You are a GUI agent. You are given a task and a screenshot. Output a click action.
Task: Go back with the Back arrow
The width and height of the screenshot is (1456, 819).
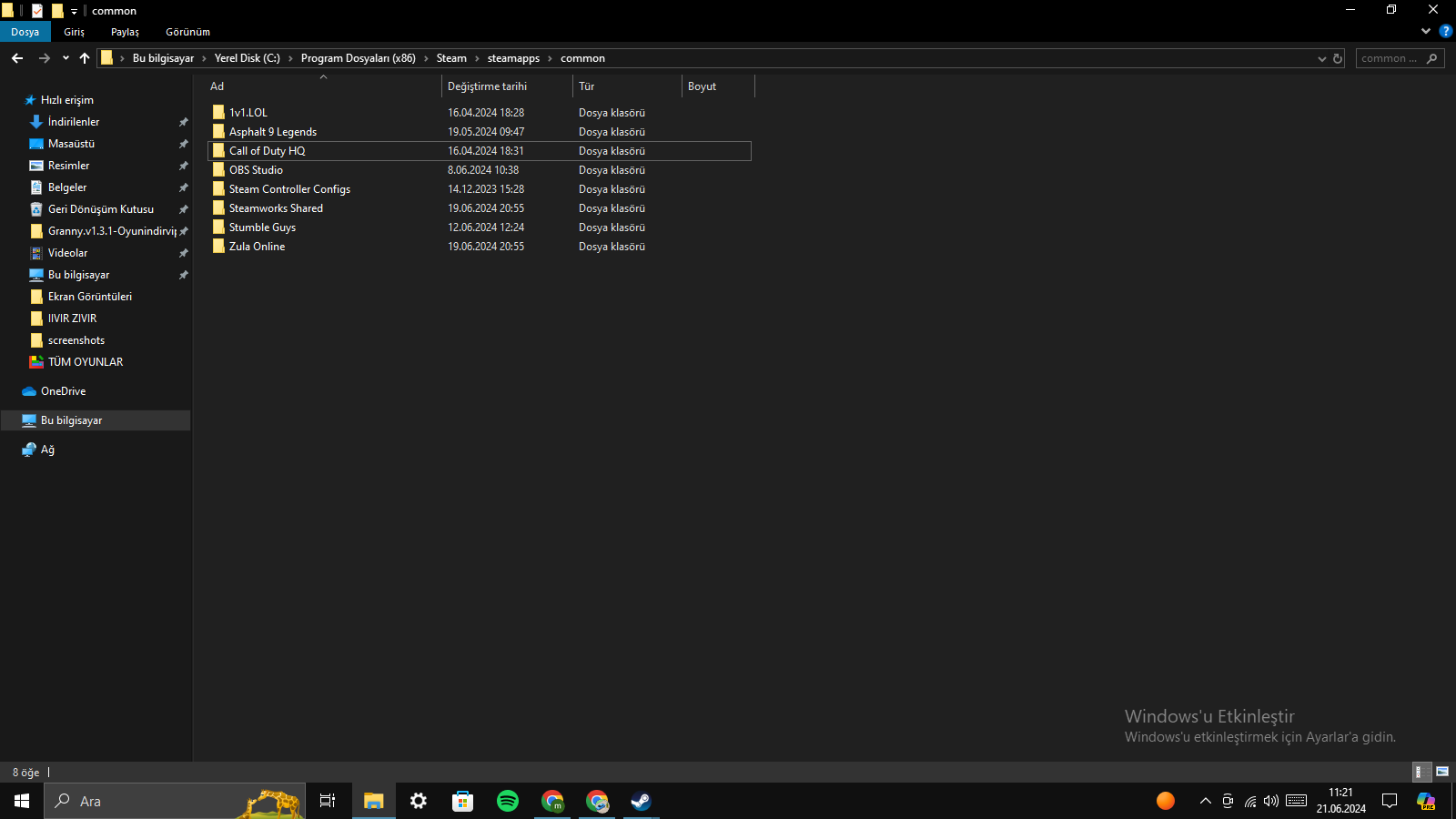click(17, 58)
